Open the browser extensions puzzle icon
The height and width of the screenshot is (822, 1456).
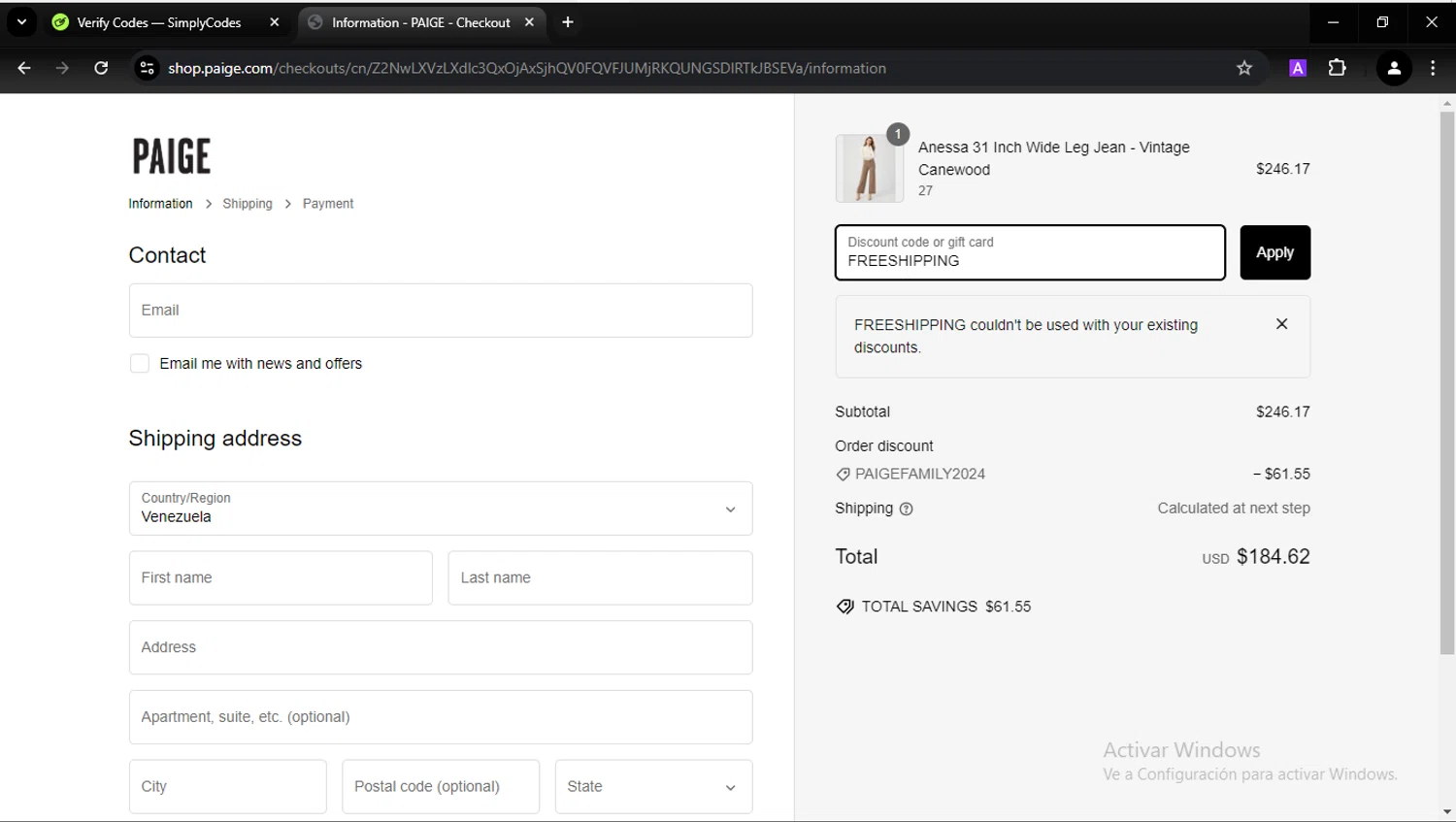click(1337, 68)
